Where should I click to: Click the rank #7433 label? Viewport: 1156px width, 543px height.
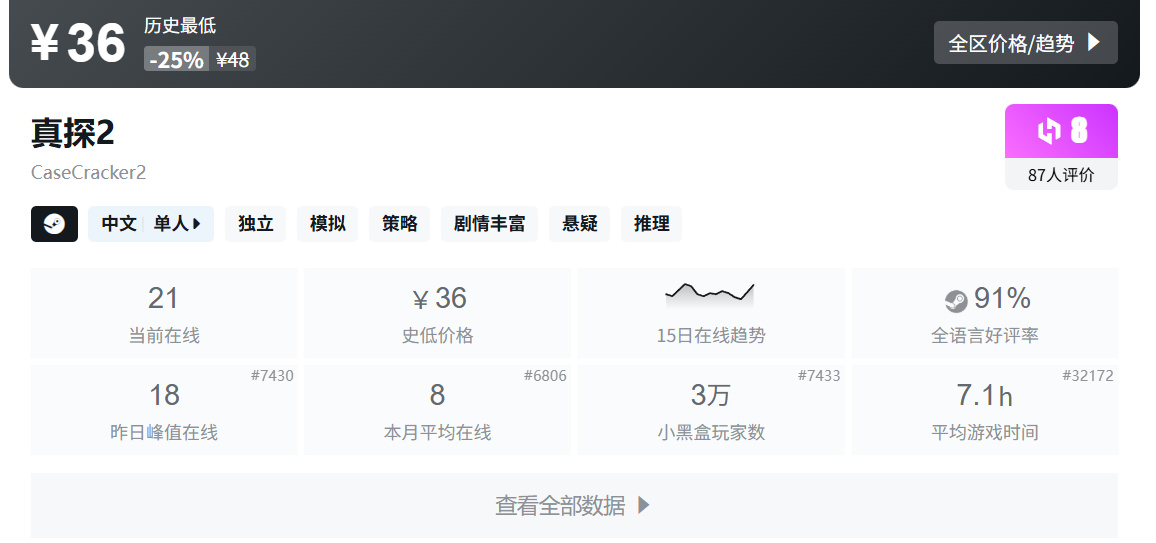point(819,376)
